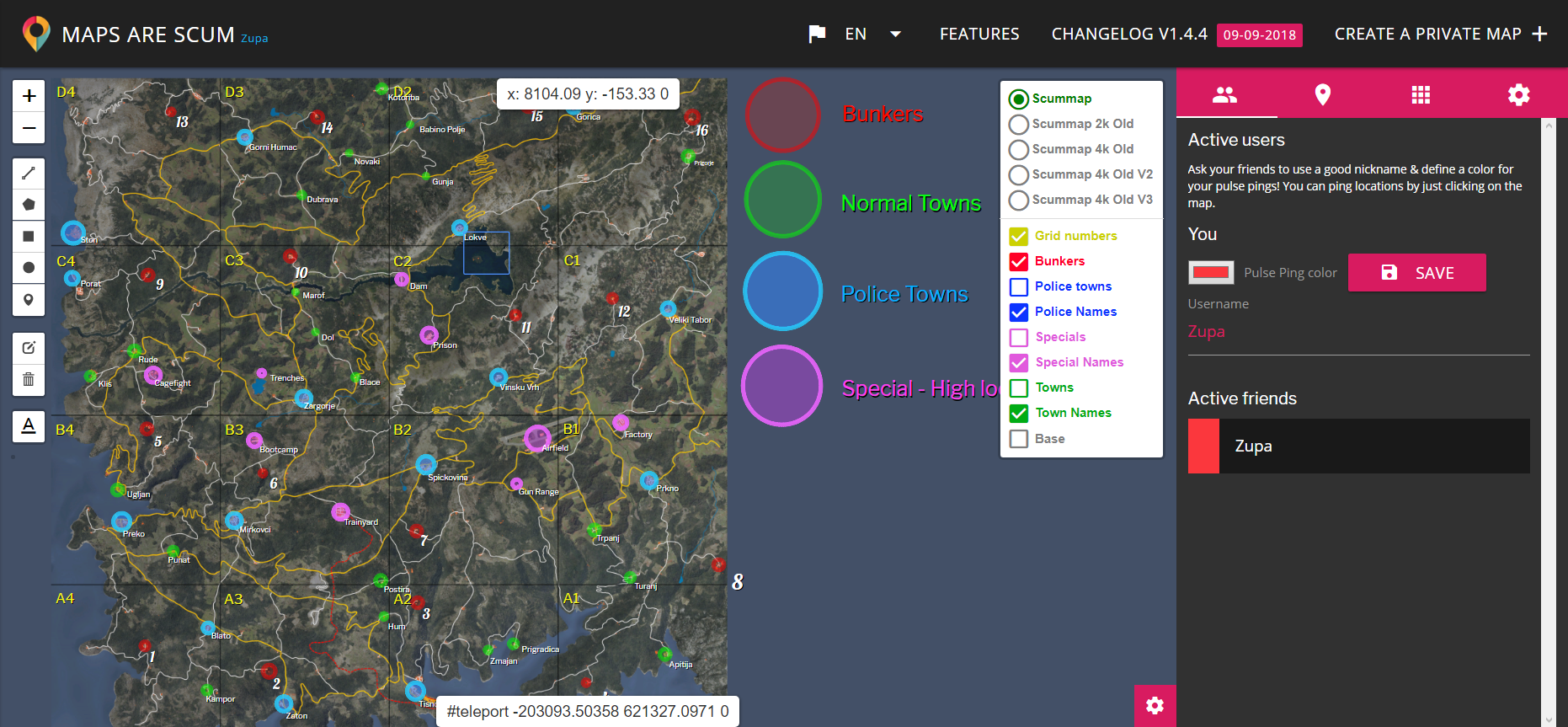
Task: Open the EN language dropdown
Action: (895, 35)
